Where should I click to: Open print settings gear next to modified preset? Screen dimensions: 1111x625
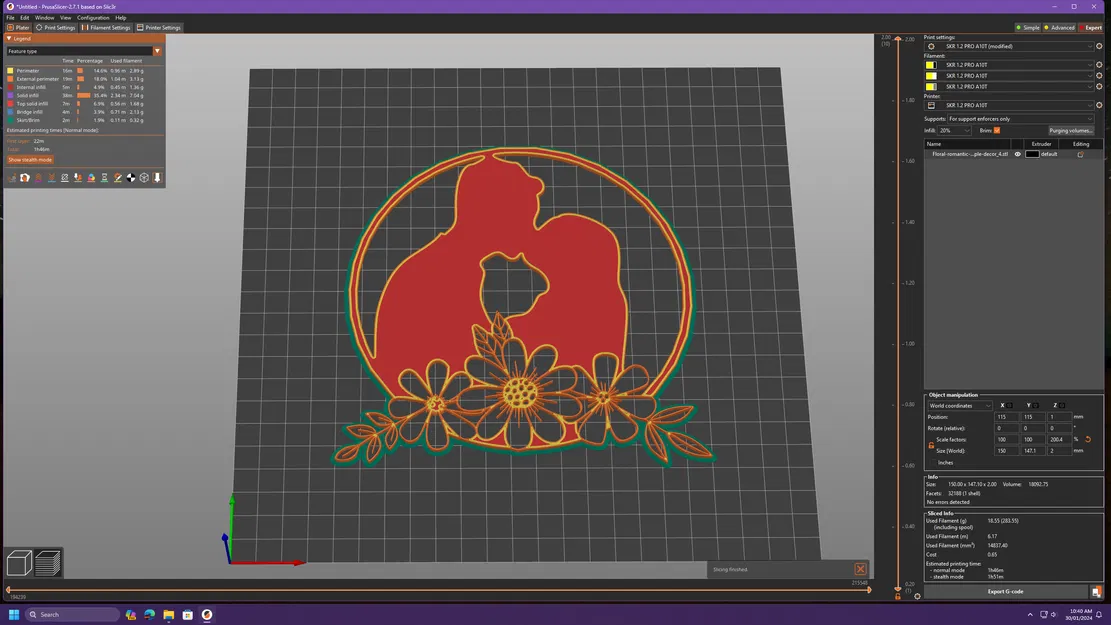[1099, 46]
